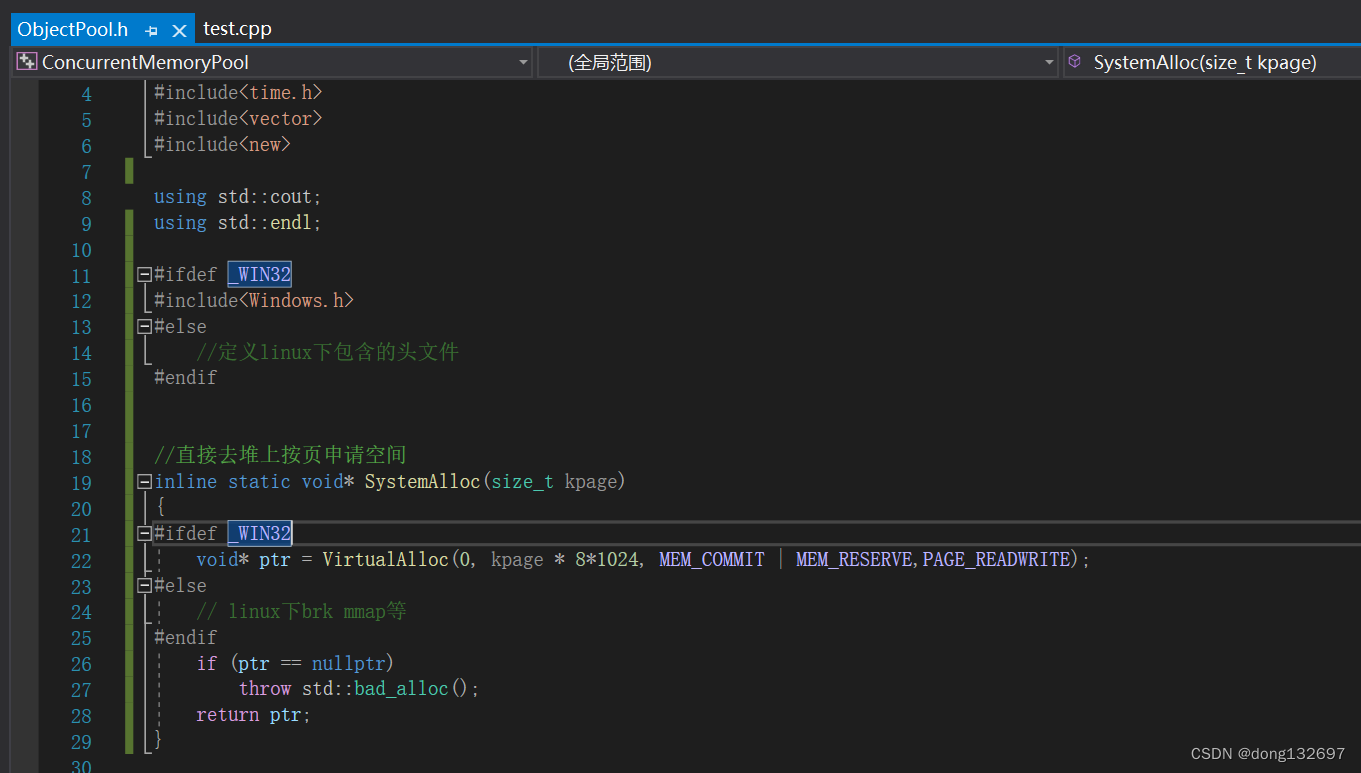Click the size_t kpage parameter
1361x773 pixels.
click(554, 482)
